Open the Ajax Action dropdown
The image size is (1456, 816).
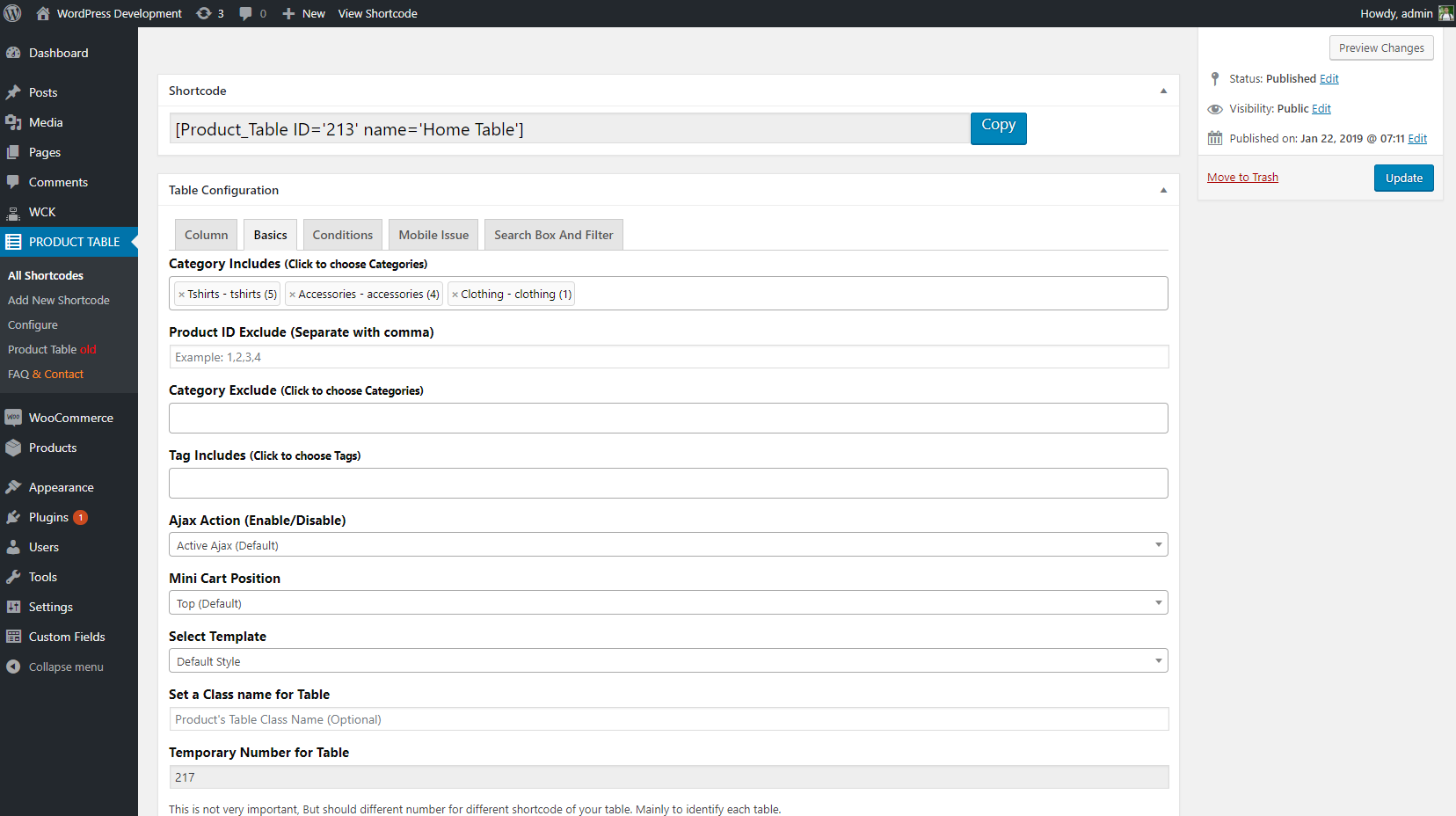668,545
